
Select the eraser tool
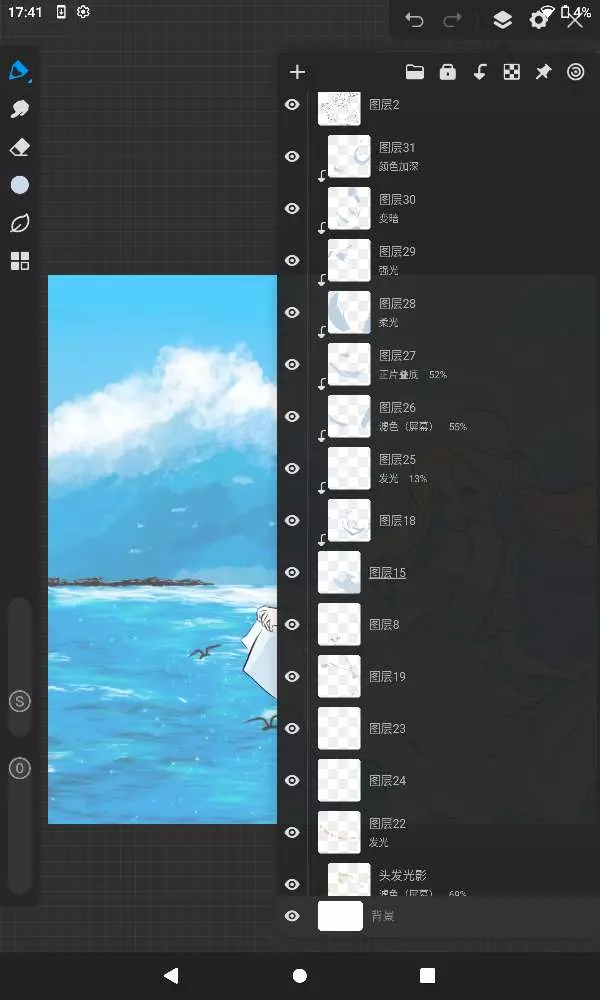click(20, 147)
